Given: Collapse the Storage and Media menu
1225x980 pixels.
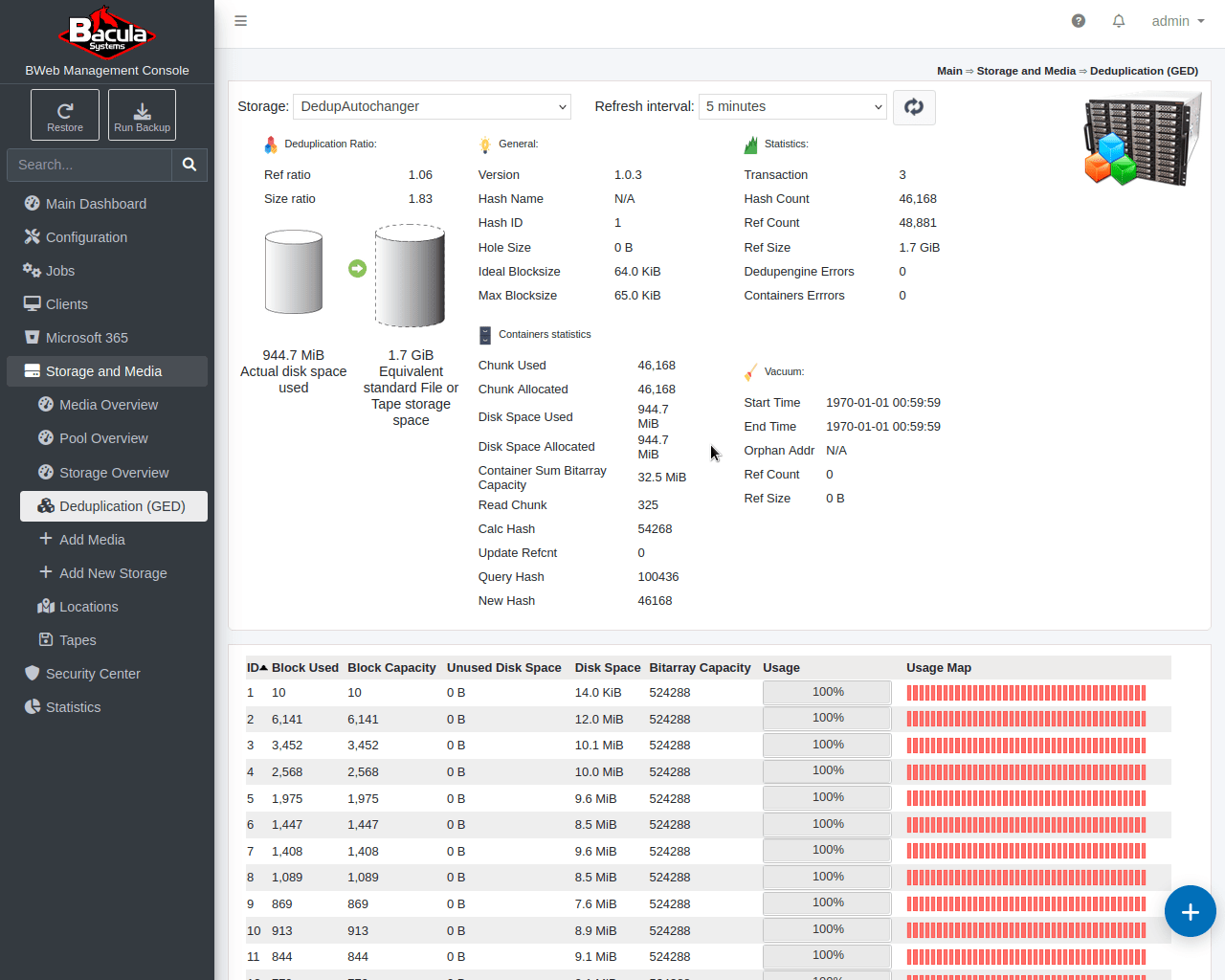Looking at the screenshot, I should [x=107, y=371].
